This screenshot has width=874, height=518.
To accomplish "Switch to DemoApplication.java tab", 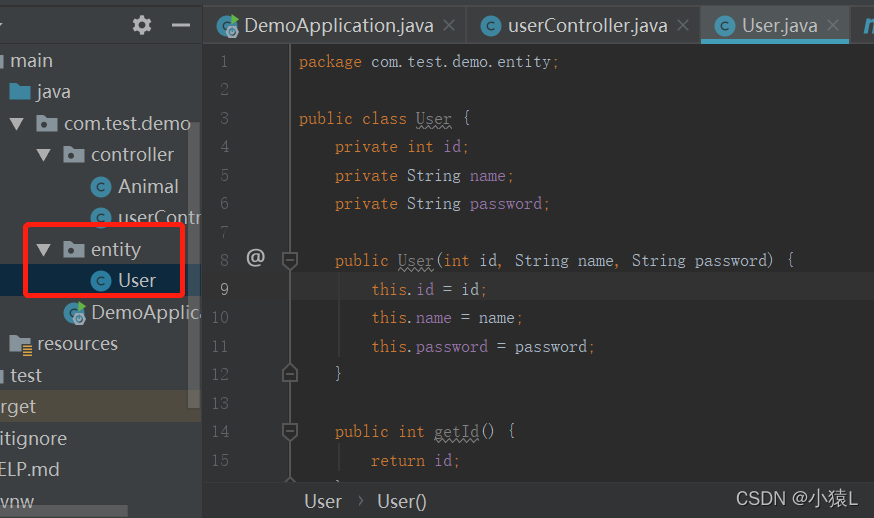I will pyautogui.click(x=338, y=26).
